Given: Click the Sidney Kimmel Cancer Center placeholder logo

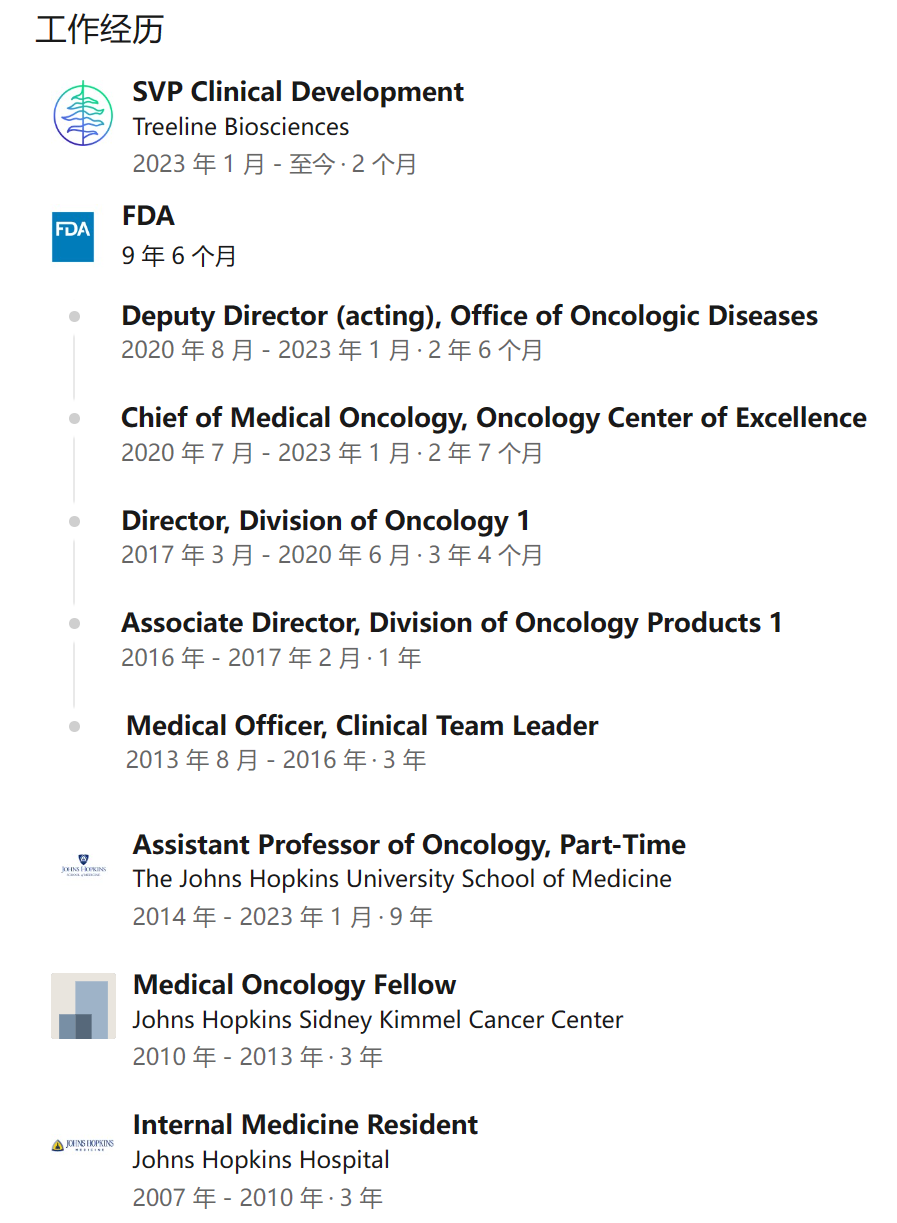Looking at the screenshot, I should 83,1006.
